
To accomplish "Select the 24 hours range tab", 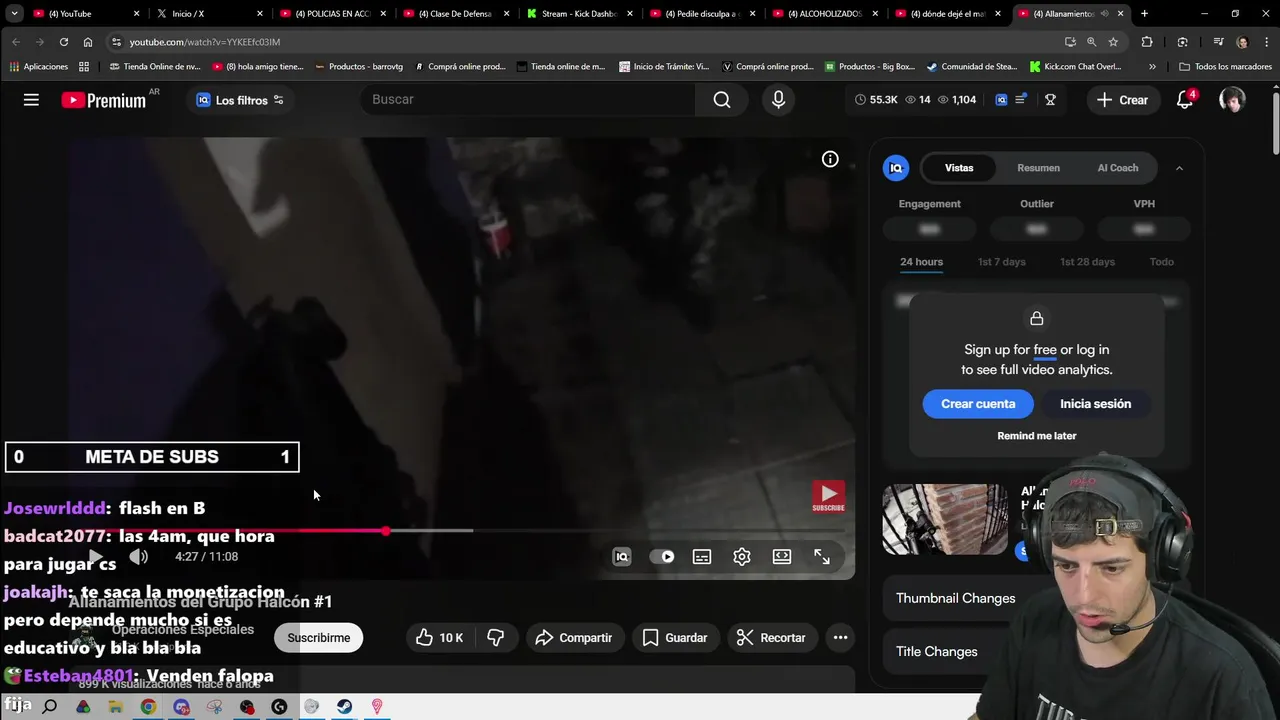I will tap(921, 262).
